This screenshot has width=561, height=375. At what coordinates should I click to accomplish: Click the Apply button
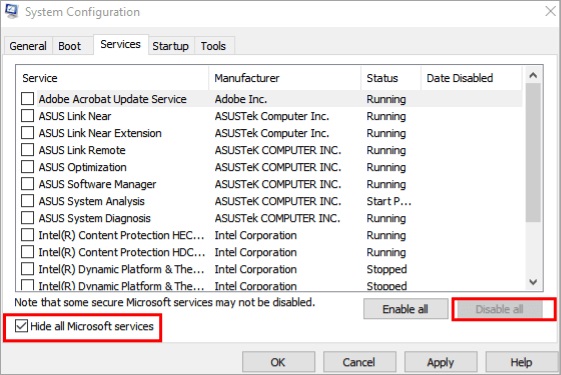(x=440, y=362)
